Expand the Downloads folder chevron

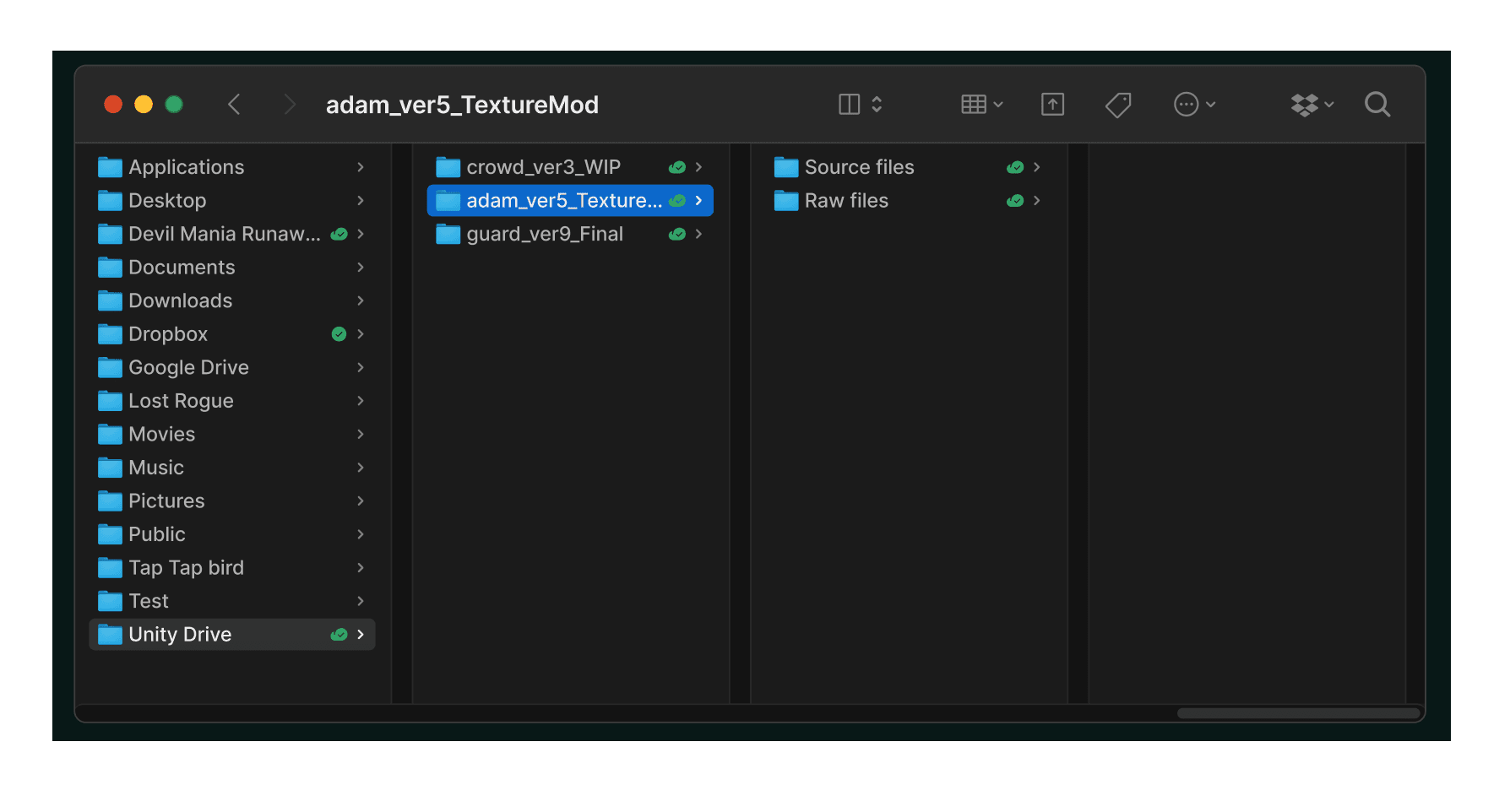(361, 300)
